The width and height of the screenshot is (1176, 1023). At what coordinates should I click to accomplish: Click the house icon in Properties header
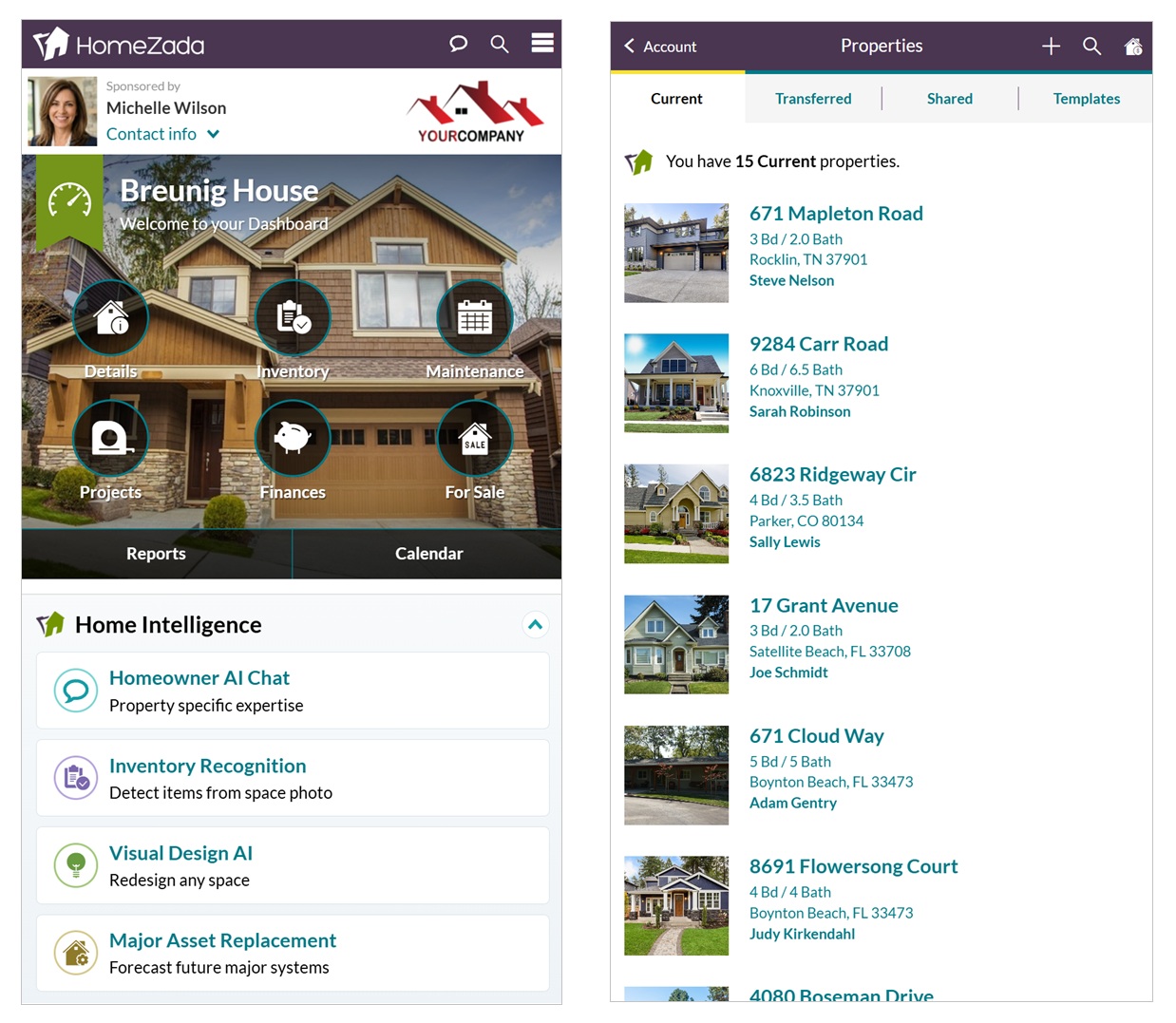pyautogui.click(x=1133, y=46)
